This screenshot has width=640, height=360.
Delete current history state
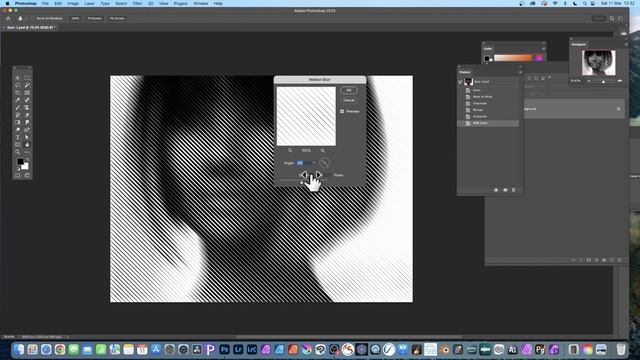click(514, 190)
